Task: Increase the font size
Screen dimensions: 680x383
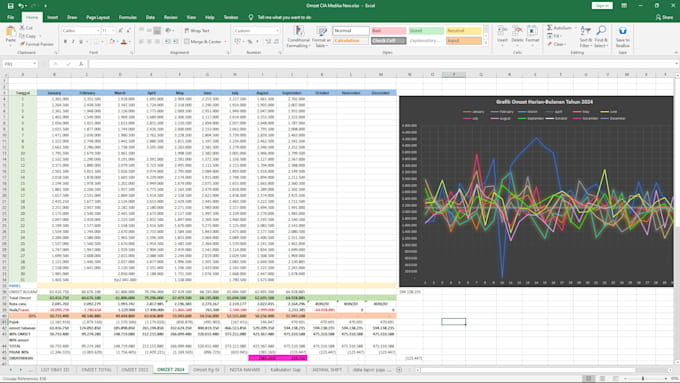Action: pos(121,31)
